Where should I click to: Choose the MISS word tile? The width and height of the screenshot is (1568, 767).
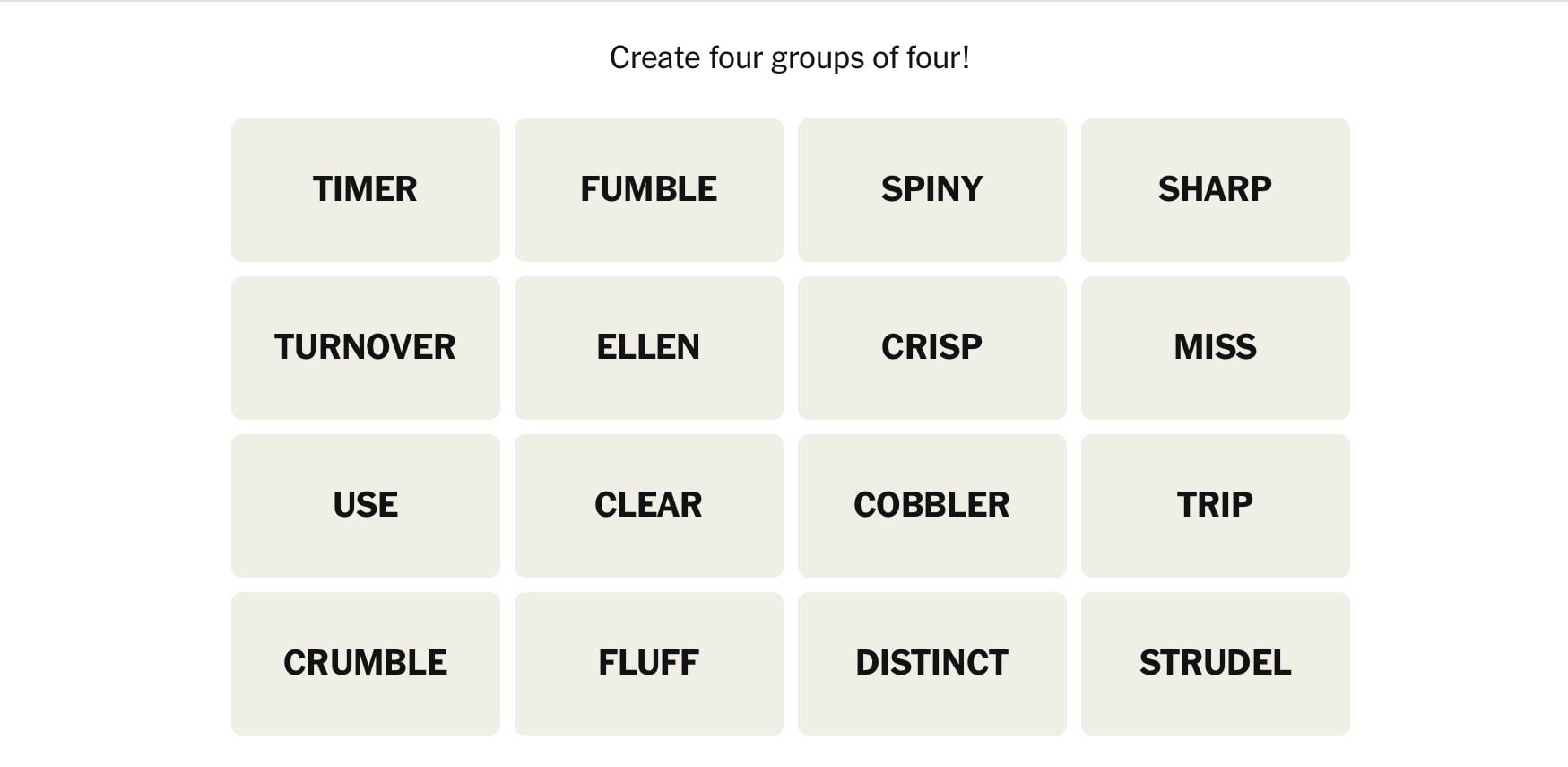pyautogui.click(x=1215, y=348)
